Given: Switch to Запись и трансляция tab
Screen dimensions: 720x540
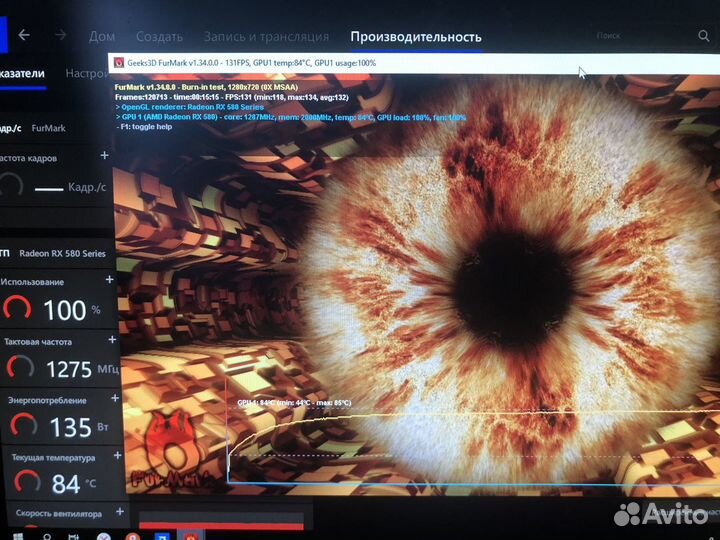Looking at the screenshot, I should 265,37.
